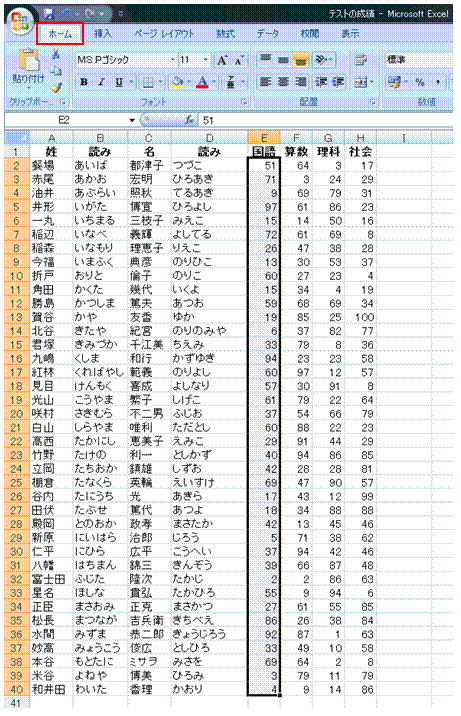Toggle italic formatting

pos(101,82)
